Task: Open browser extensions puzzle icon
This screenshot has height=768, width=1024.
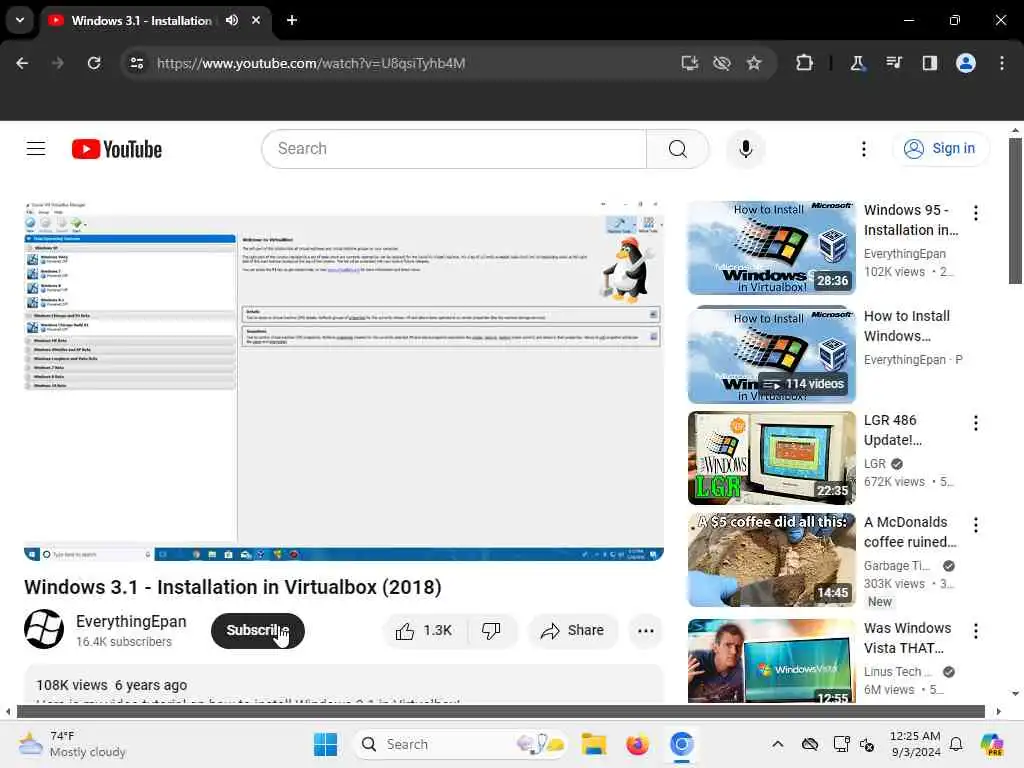Action: 805,63
